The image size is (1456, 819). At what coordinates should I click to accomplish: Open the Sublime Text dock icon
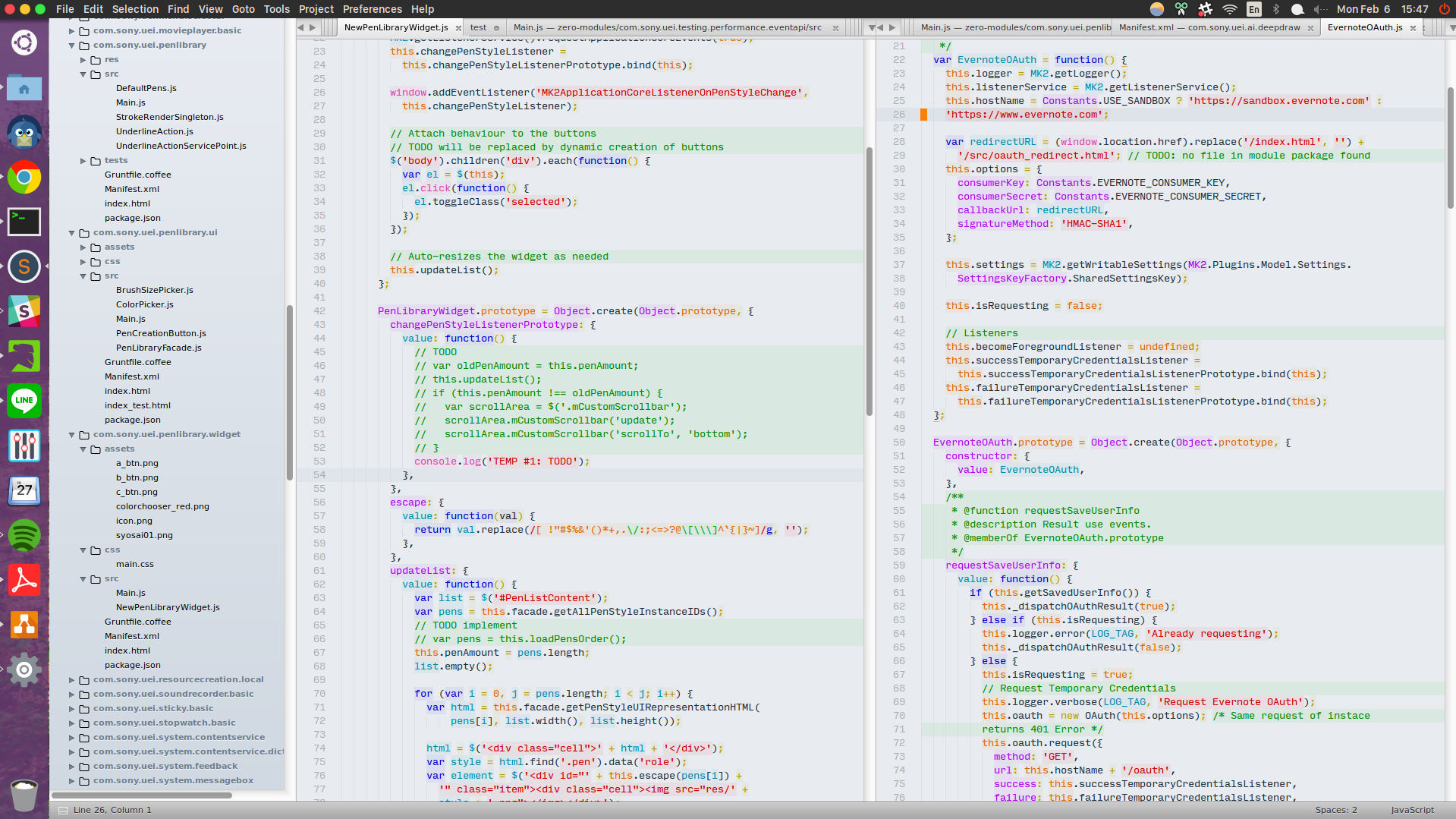click(24, 266)
